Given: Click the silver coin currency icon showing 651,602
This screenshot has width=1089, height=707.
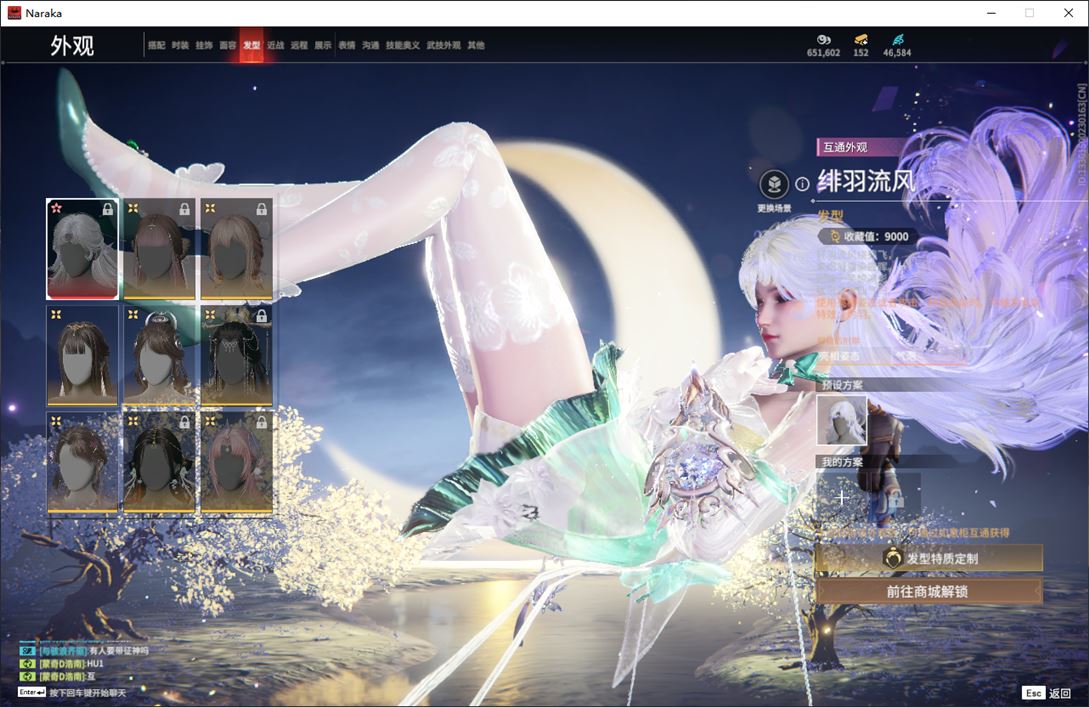Looking at the screenshot, I should 824,40.
